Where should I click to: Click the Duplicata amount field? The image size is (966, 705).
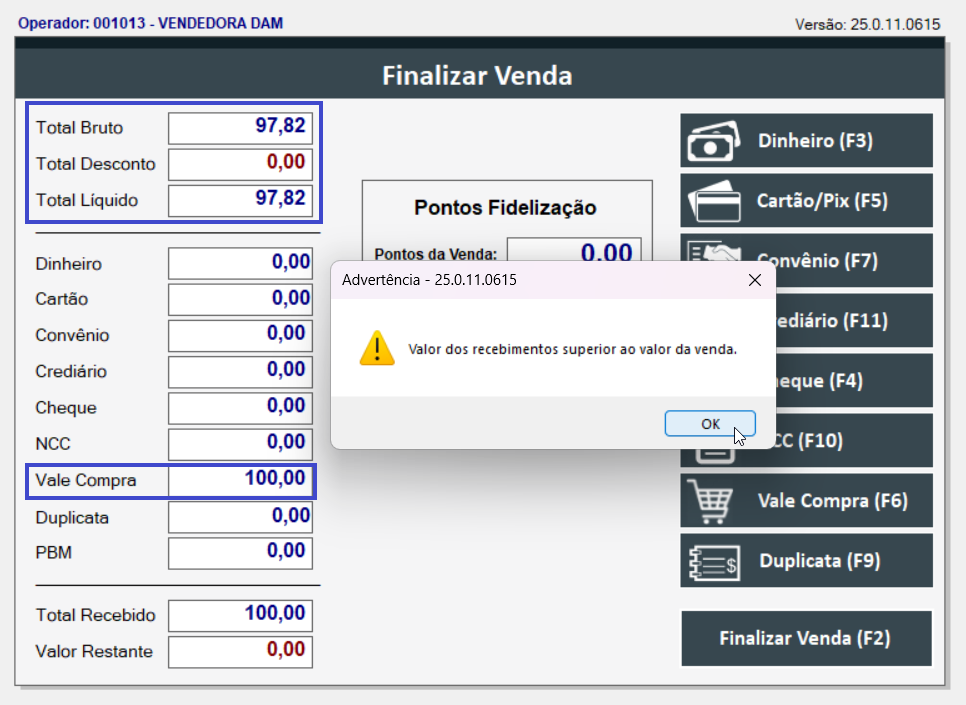click(x=240, y=518)
